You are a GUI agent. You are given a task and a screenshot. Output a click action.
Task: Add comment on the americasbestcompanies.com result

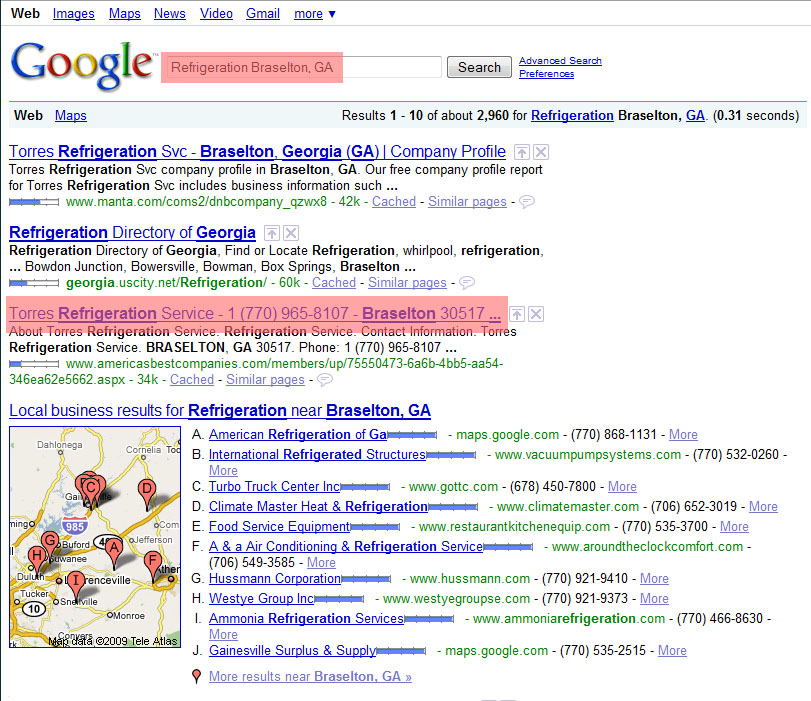[325, 380]
